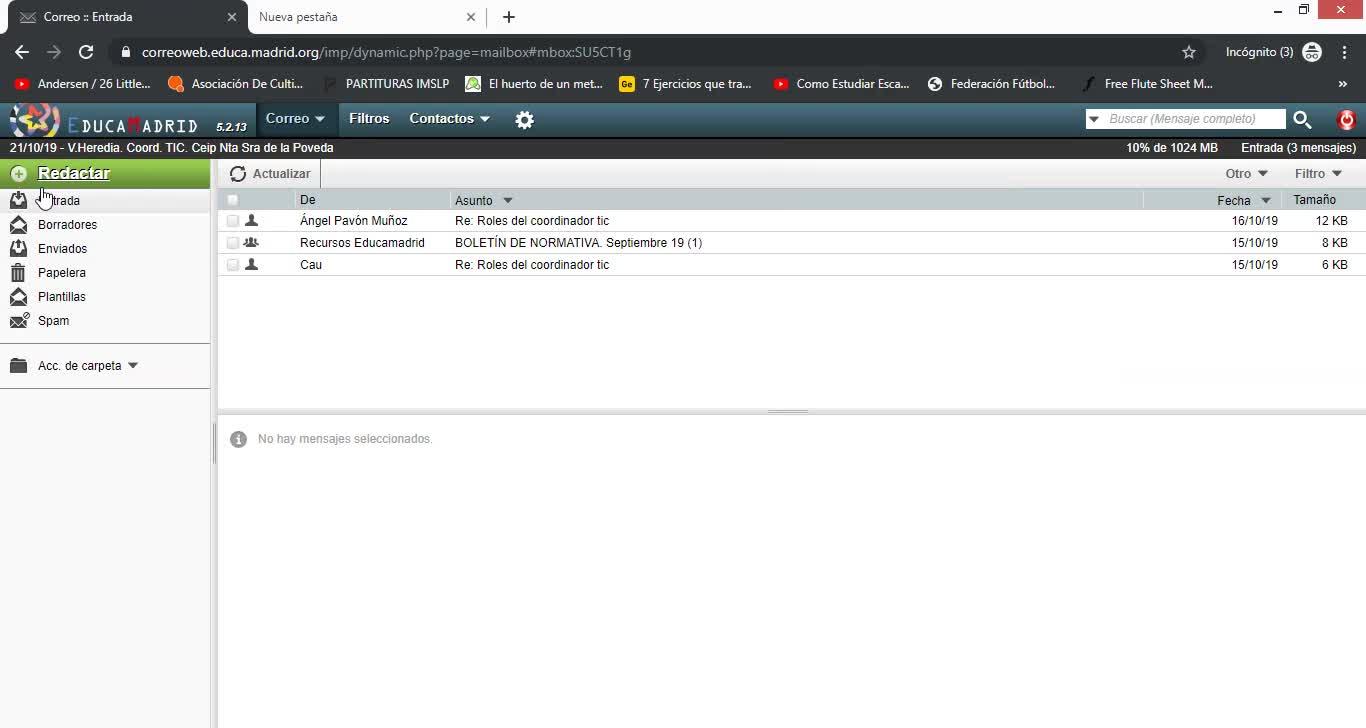Open the Plantillas folder
Viewport: 1366px width, 728px height.
coord(62,297)
